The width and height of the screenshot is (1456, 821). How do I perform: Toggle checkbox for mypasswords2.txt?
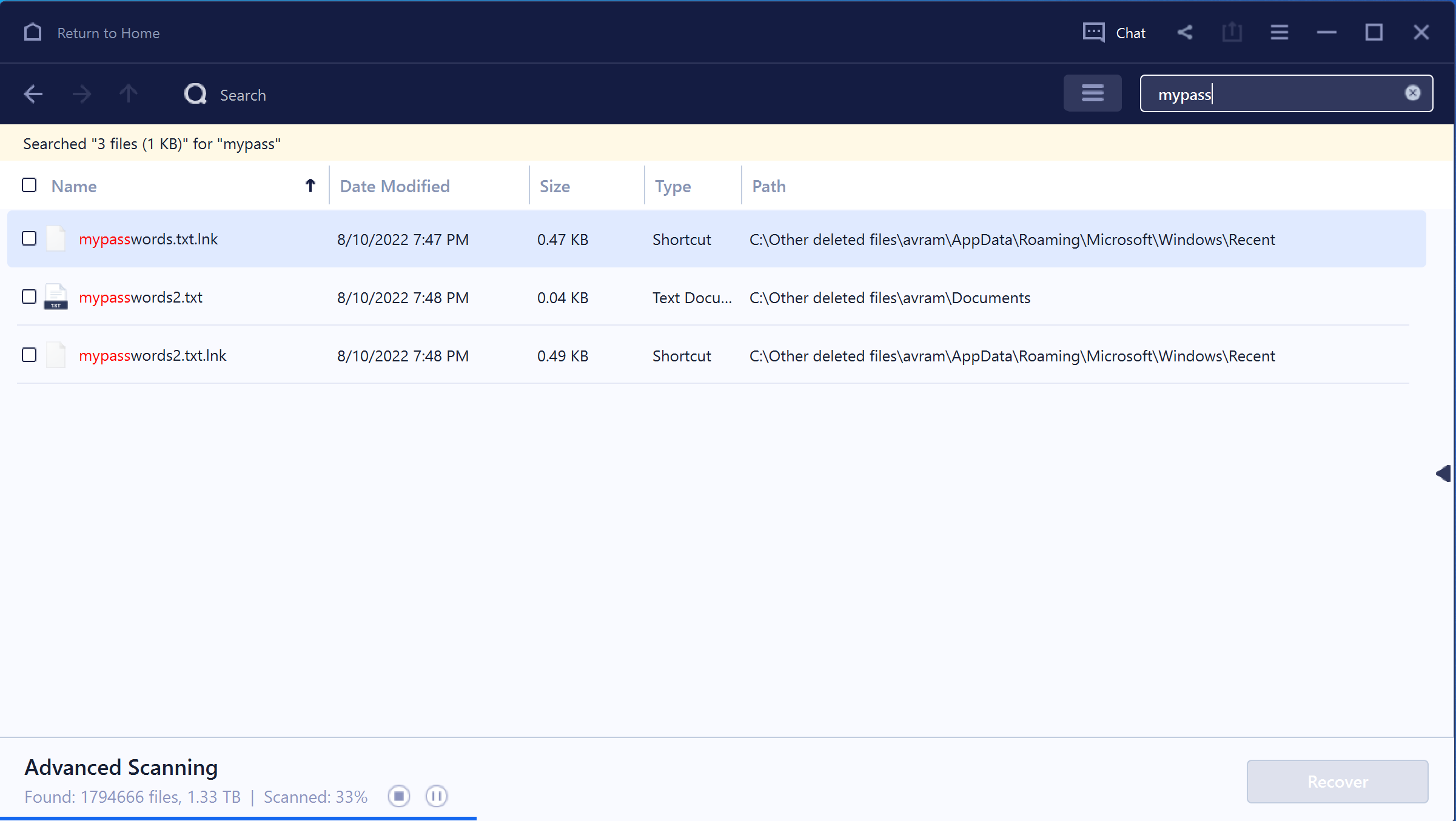tap(29, 296)
